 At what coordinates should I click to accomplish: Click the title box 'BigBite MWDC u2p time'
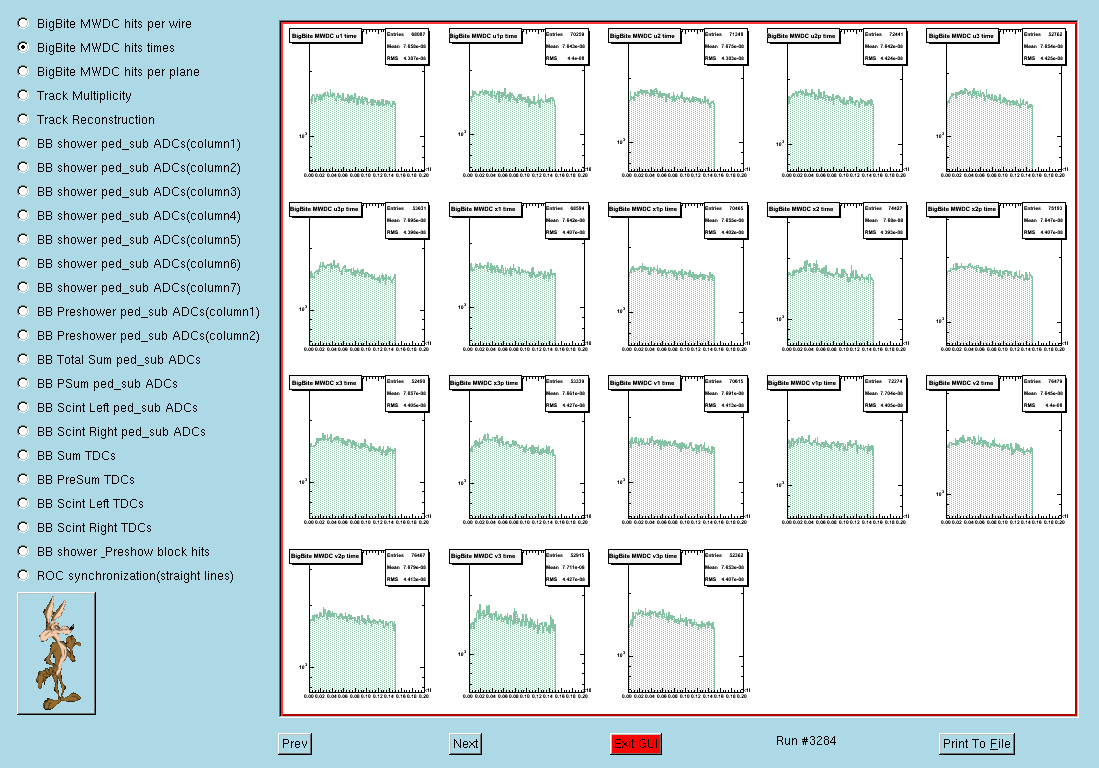pyautogui.click(x=803, y=36)
